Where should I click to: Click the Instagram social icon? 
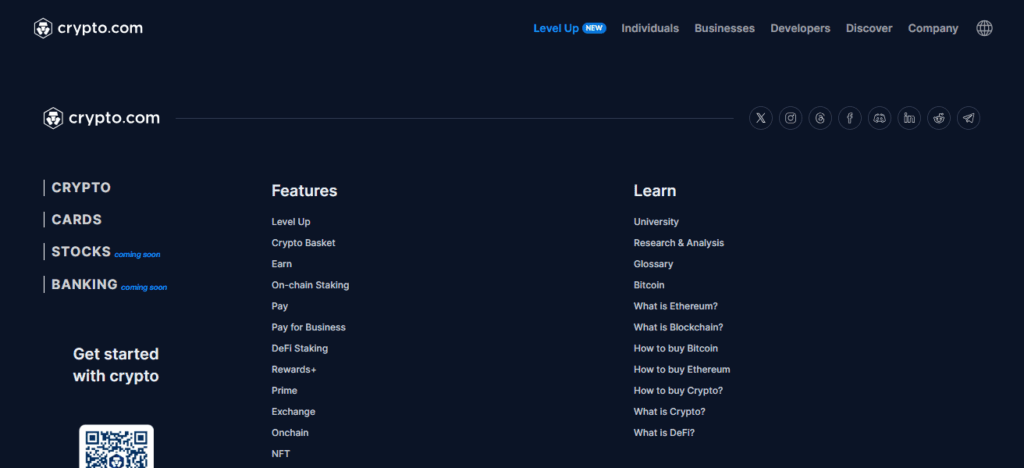[x=791, y=118]
